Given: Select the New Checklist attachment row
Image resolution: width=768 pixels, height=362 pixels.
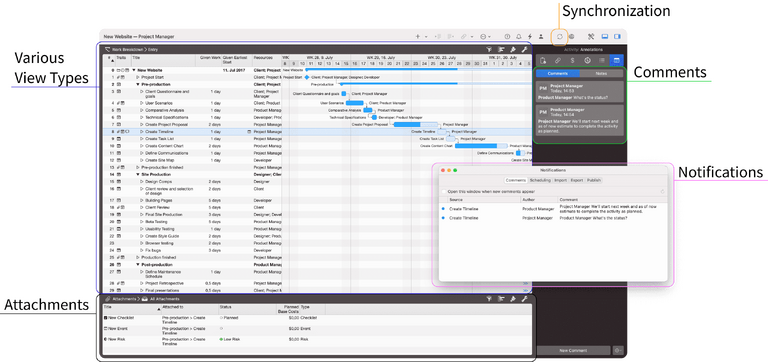Looking at the screenshot, I should pyautogui.click(x=316, y=319).
